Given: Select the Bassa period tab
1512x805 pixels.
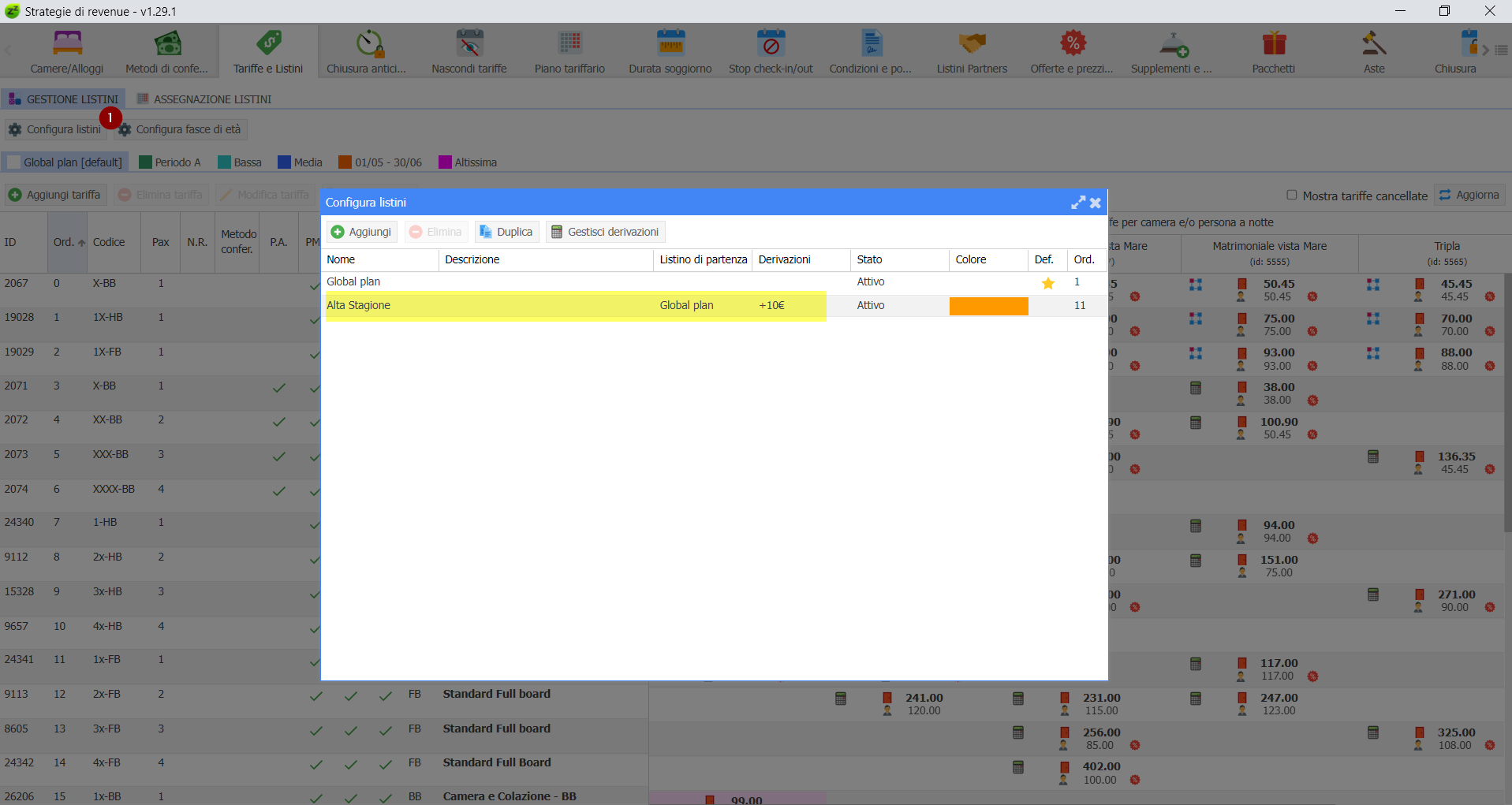Looking at the screenshot, I should click(240, 162).
